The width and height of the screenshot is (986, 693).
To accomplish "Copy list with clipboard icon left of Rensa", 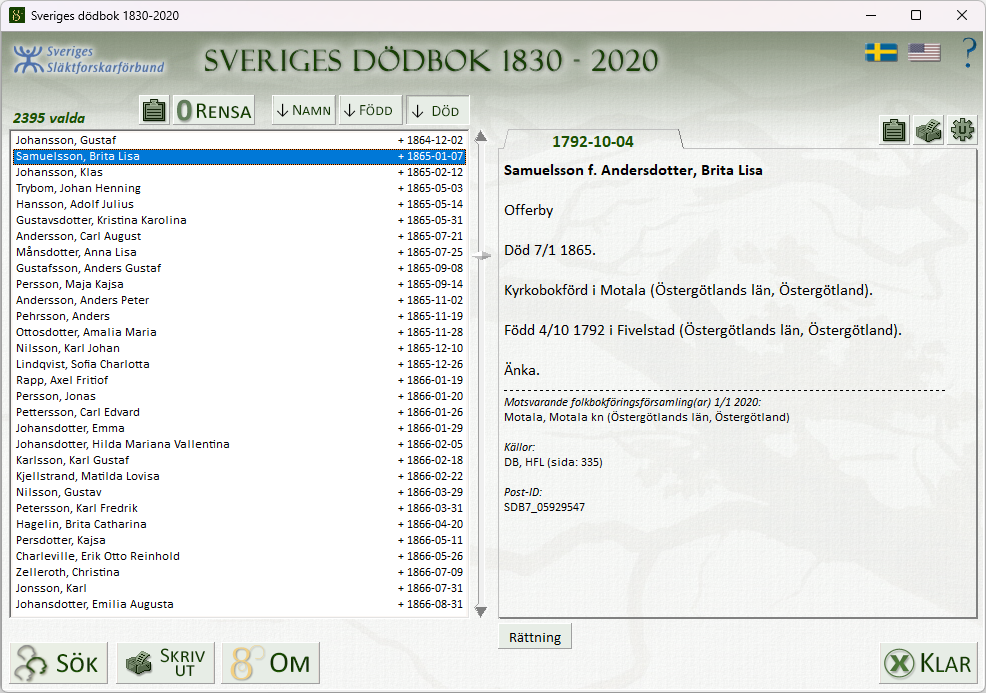I will tap(154, 111).
